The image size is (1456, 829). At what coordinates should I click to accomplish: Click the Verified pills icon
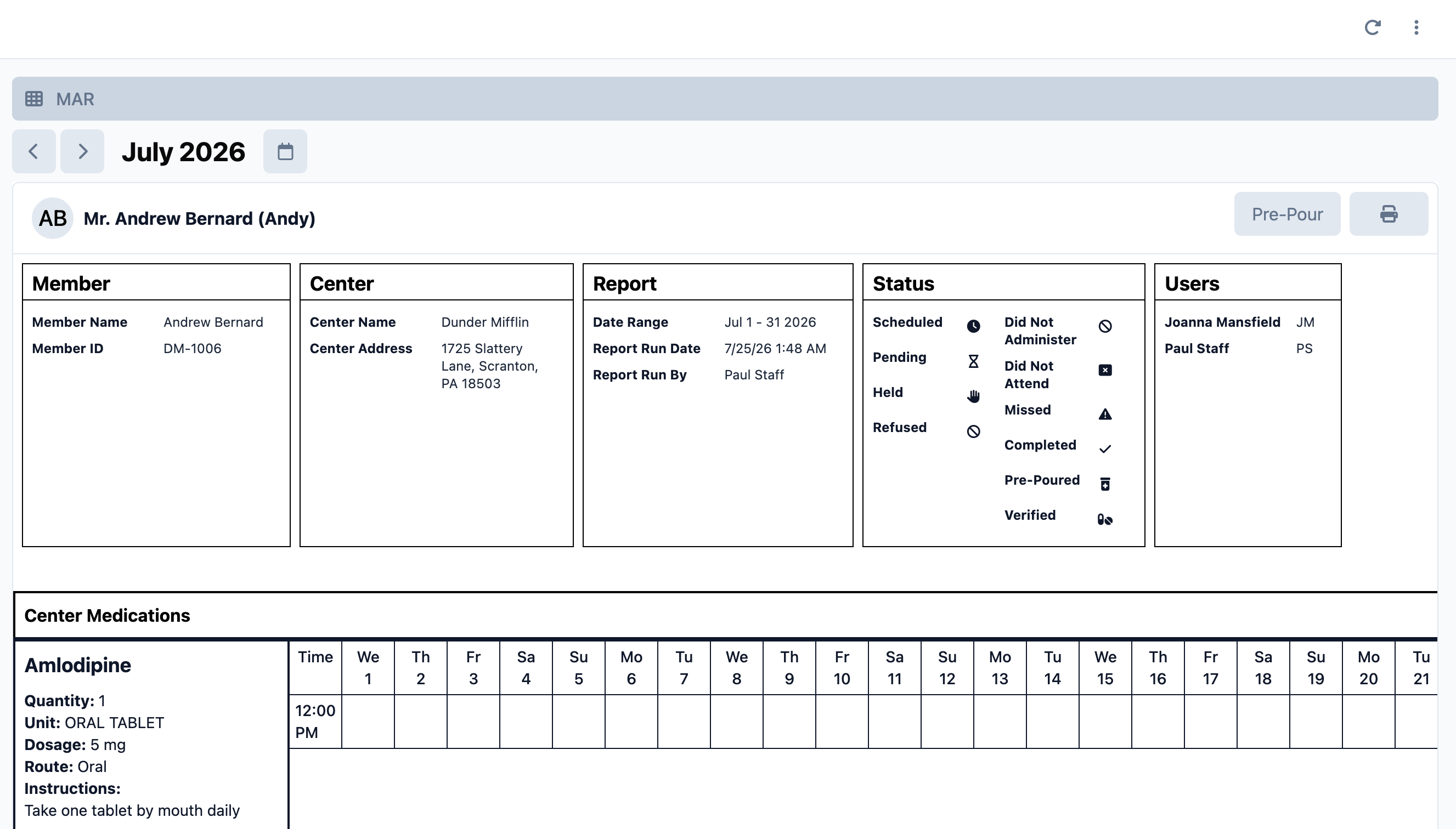pos(1105,519)
